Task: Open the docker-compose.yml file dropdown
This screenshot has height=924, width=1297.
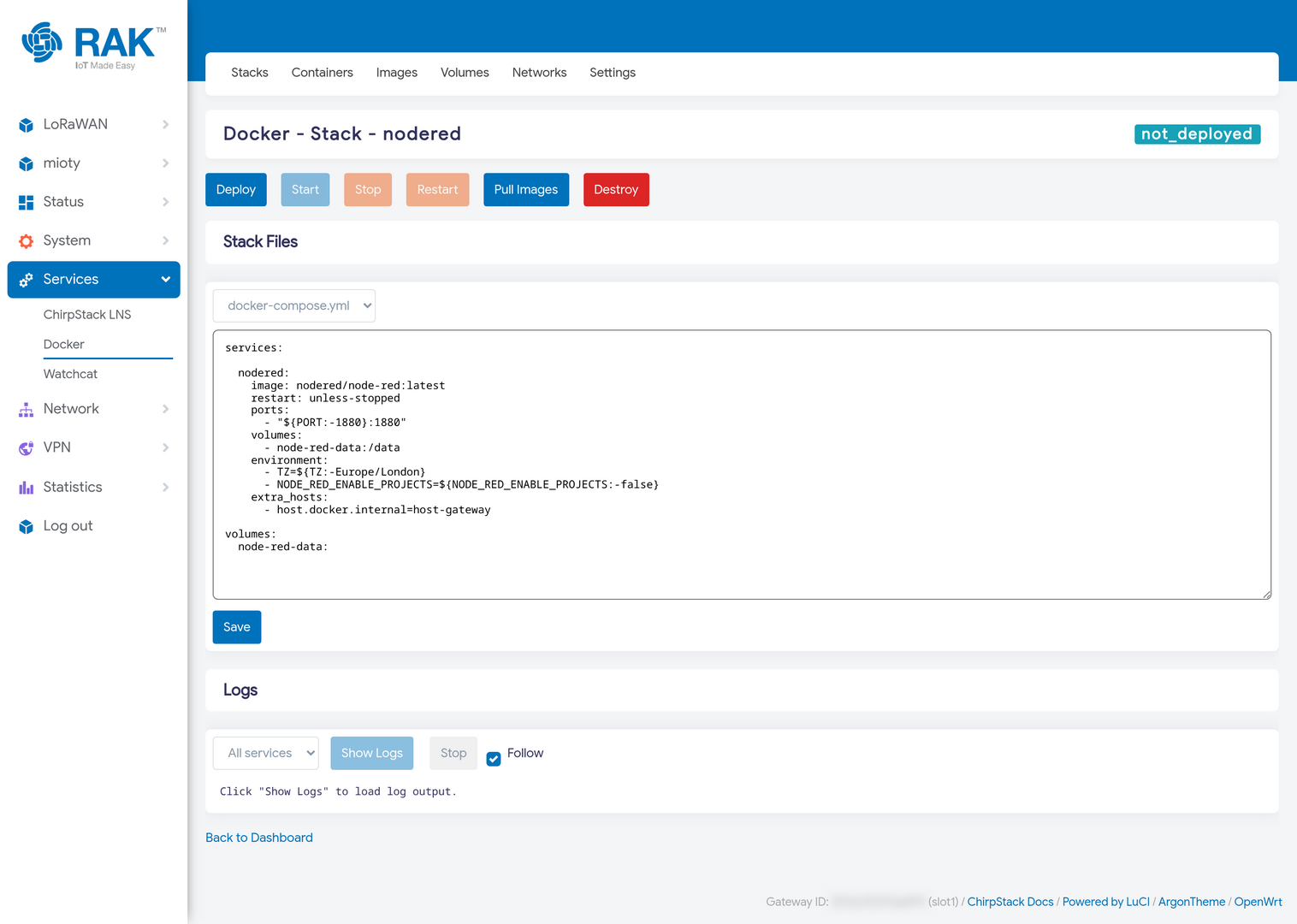Action: tap(294, 305)
